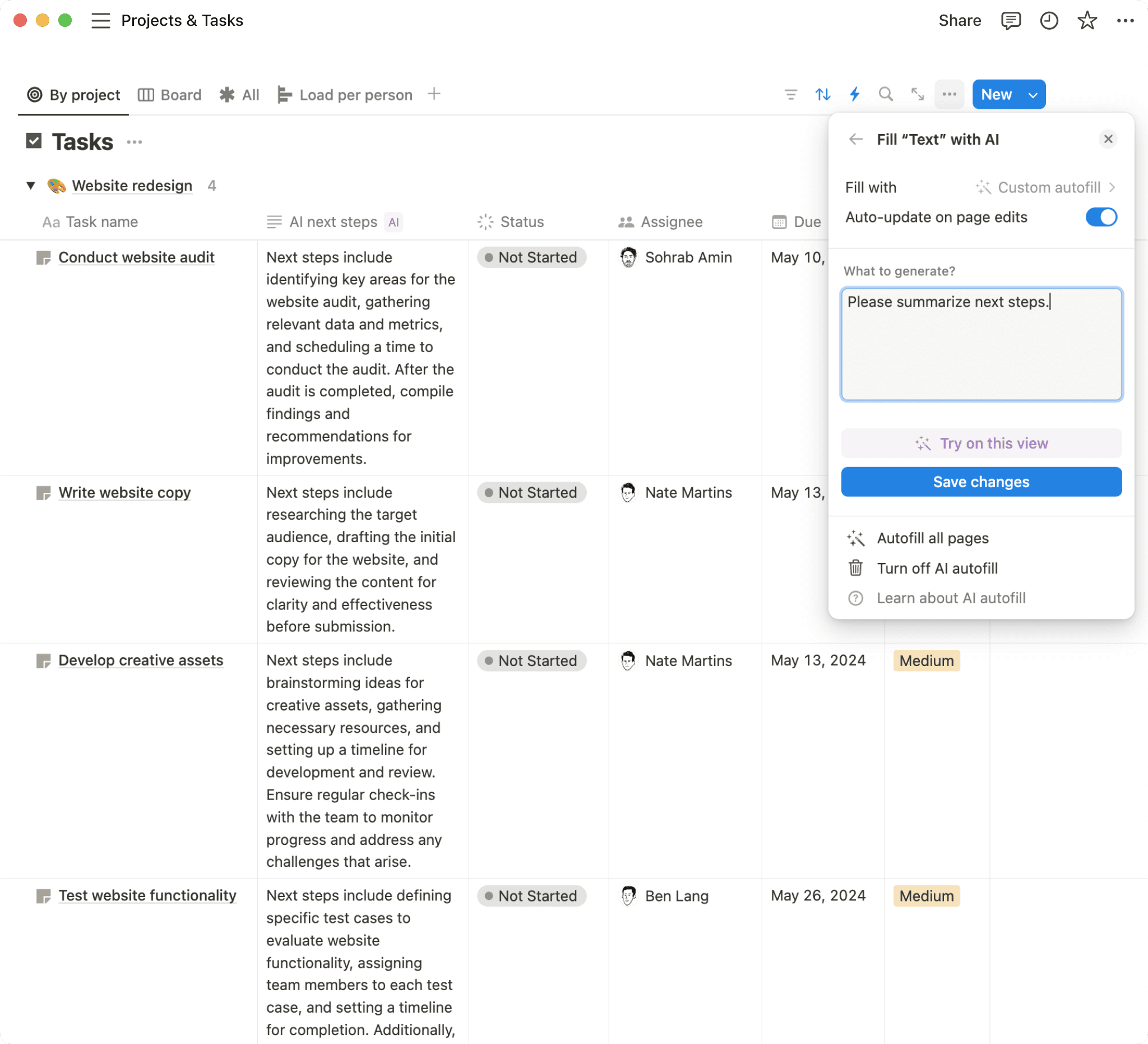The width and height of the screenshot is (1148, 1044).
Task: Open automations via the lightning bolt icon
Action: (x=854, y=95)
